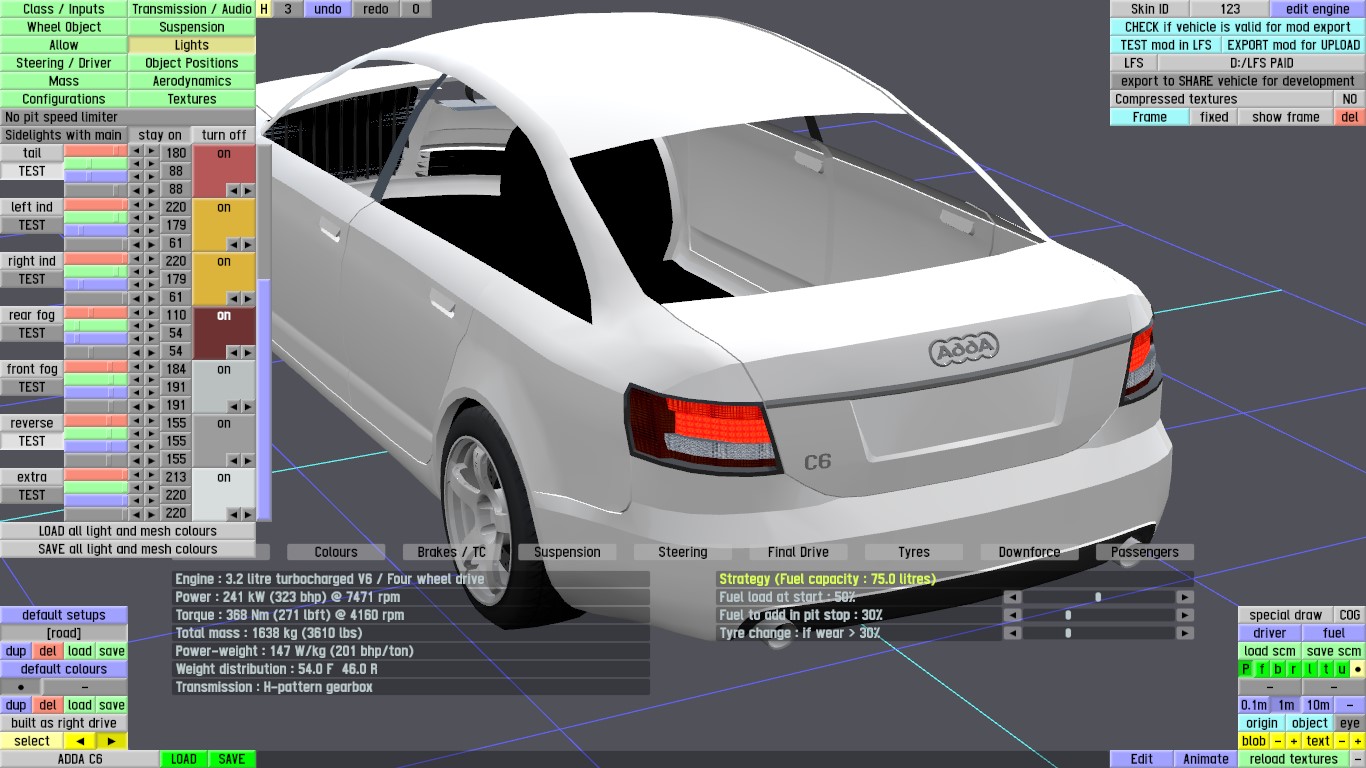This screenshot has width=1366, height=768.
Task: Click LOAD all light and mesh colours
Action: tap(128, 531)
